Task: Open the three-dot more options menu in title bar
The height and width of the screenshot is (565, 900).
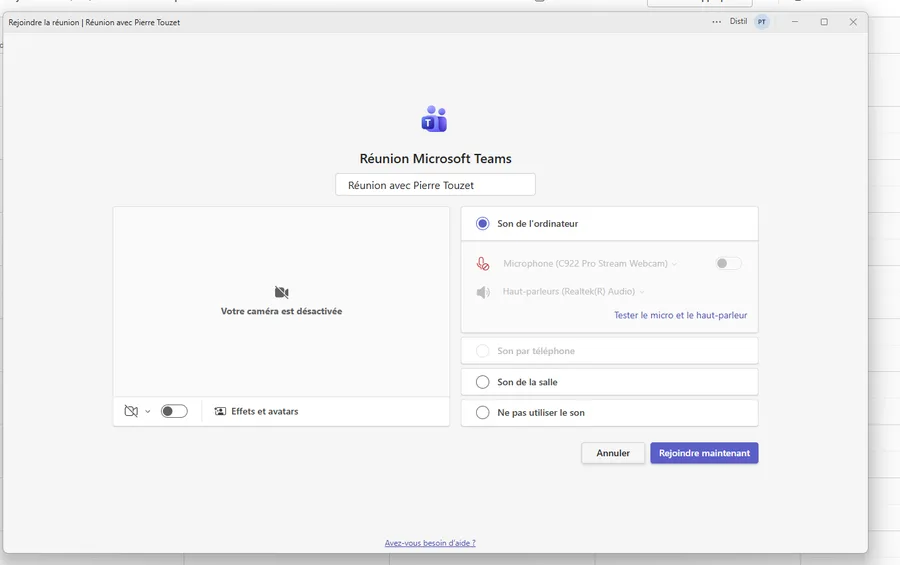Action: click(716, 22)
